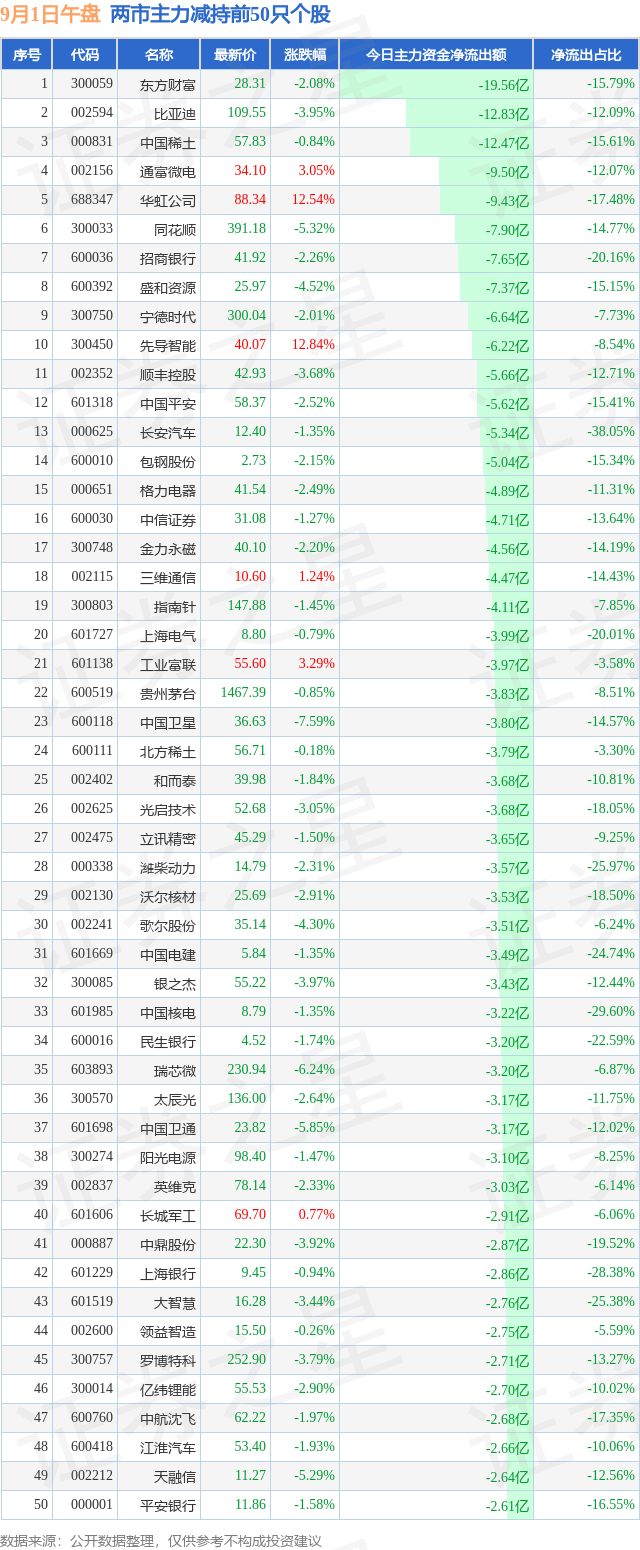Select stock name 民生银行
The image size is (640, 1550).
pyautogui.click(x=169, y=1041)
